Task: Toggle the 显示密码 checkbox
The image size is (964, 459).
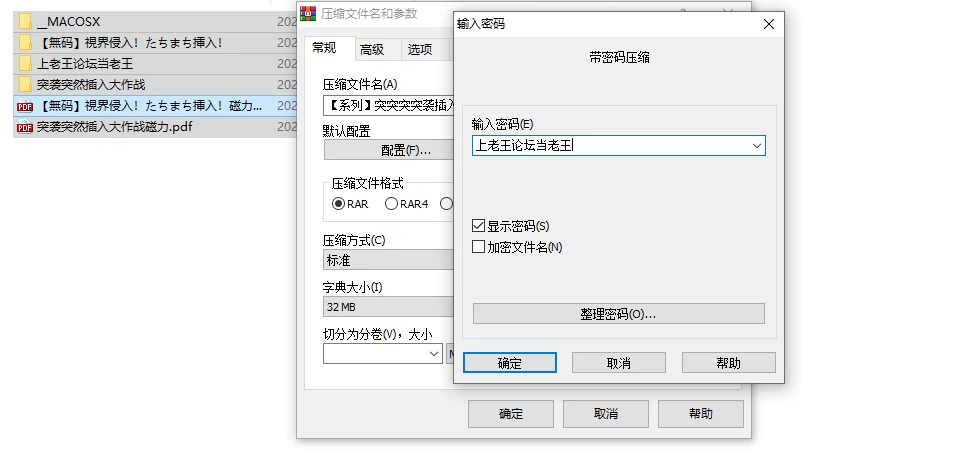Action: coord(478,226)
